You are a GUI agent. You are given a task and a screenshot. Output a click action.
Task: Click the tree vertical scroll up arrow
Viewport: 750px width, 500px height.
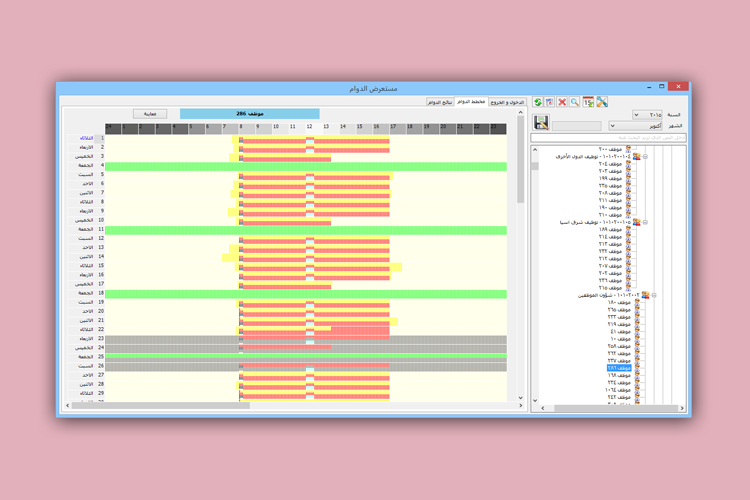(x=535, y=150)
